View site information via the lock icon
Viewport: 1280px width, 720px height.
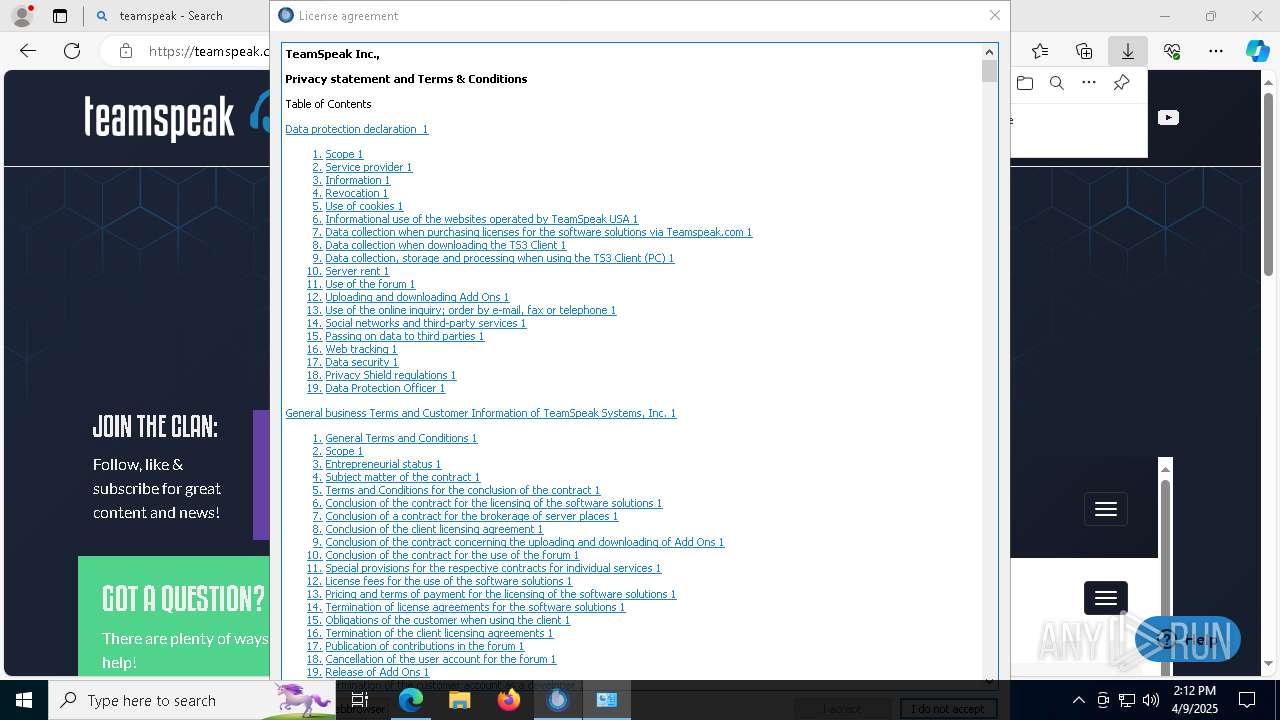tap(126, 51)
